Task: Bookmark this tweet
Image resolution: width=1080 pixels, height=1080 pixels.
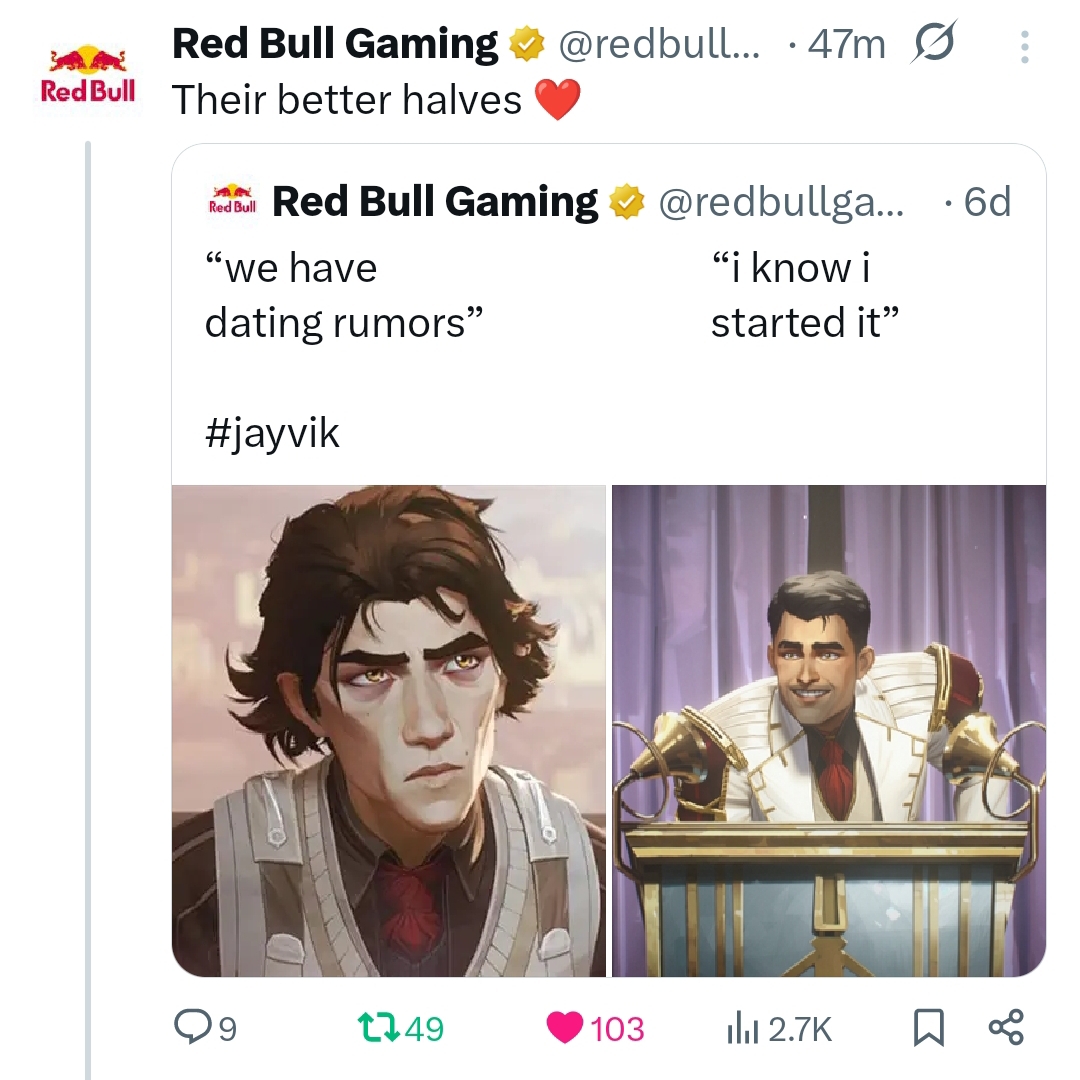Action: click(x=928, y=1028)
